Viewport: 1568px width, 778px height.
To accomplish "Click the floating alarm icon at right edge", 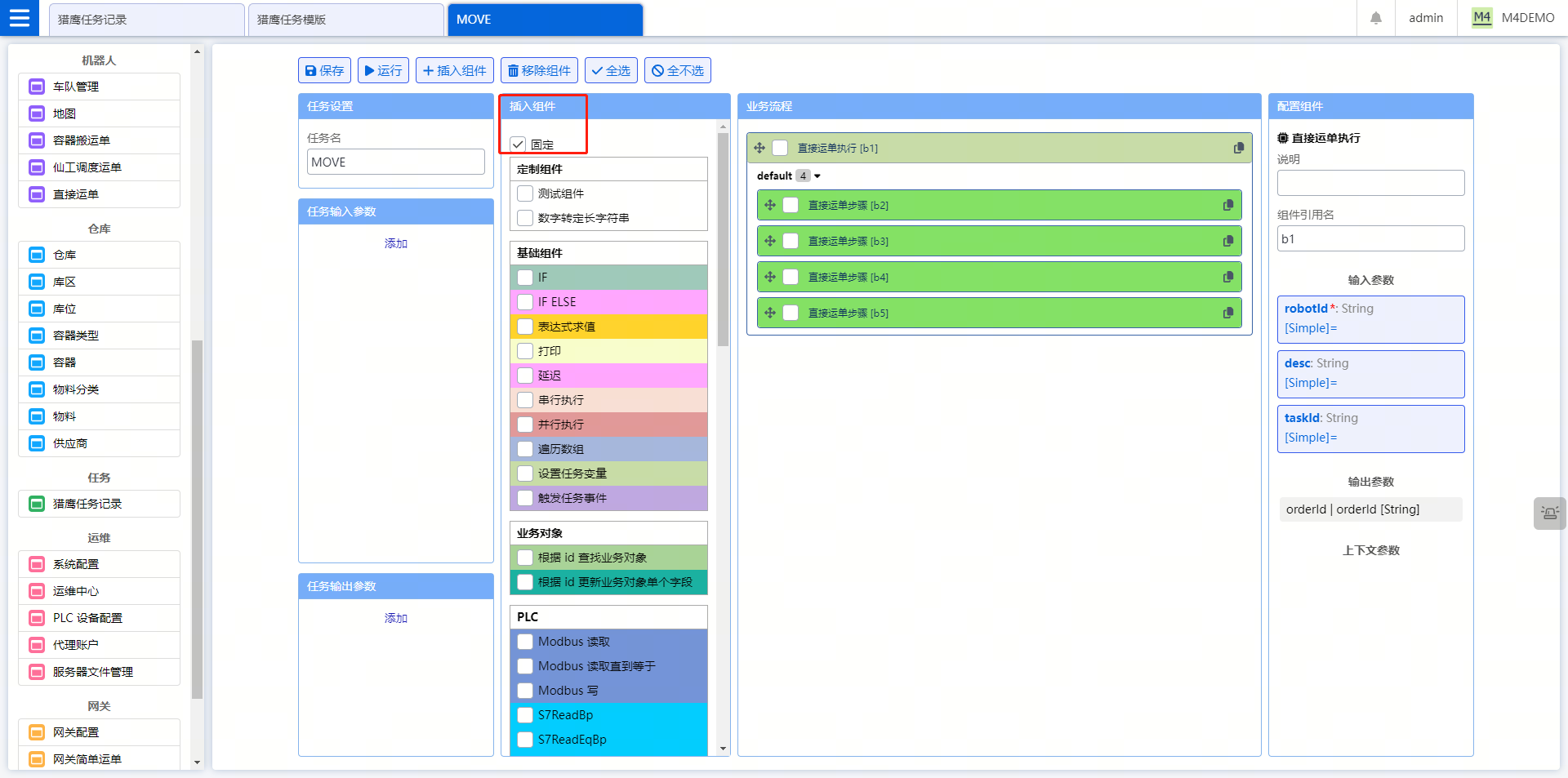I will click(1549, 513).
